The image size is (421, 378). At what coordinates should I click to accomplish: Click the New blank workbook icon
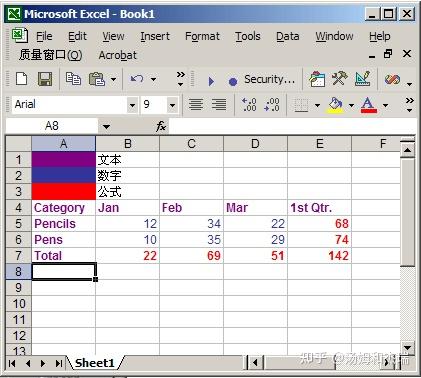pyautogui.click(x=22, y=79)
